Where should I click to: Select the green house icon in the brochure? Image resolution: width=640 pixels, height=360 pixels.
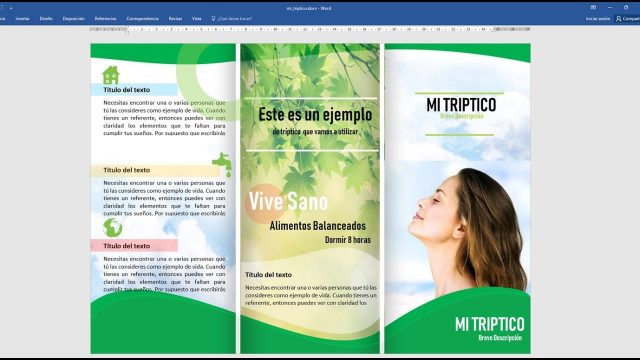(111, 75)
